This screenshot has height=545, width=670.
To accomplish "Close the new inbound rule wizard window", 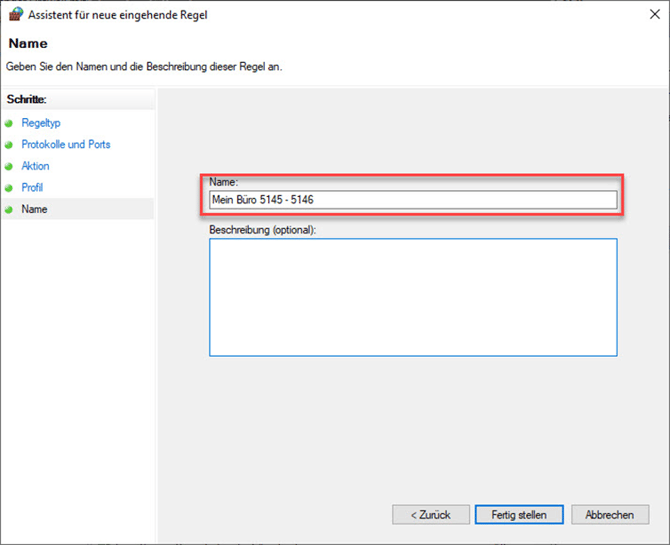I will 646,15.
